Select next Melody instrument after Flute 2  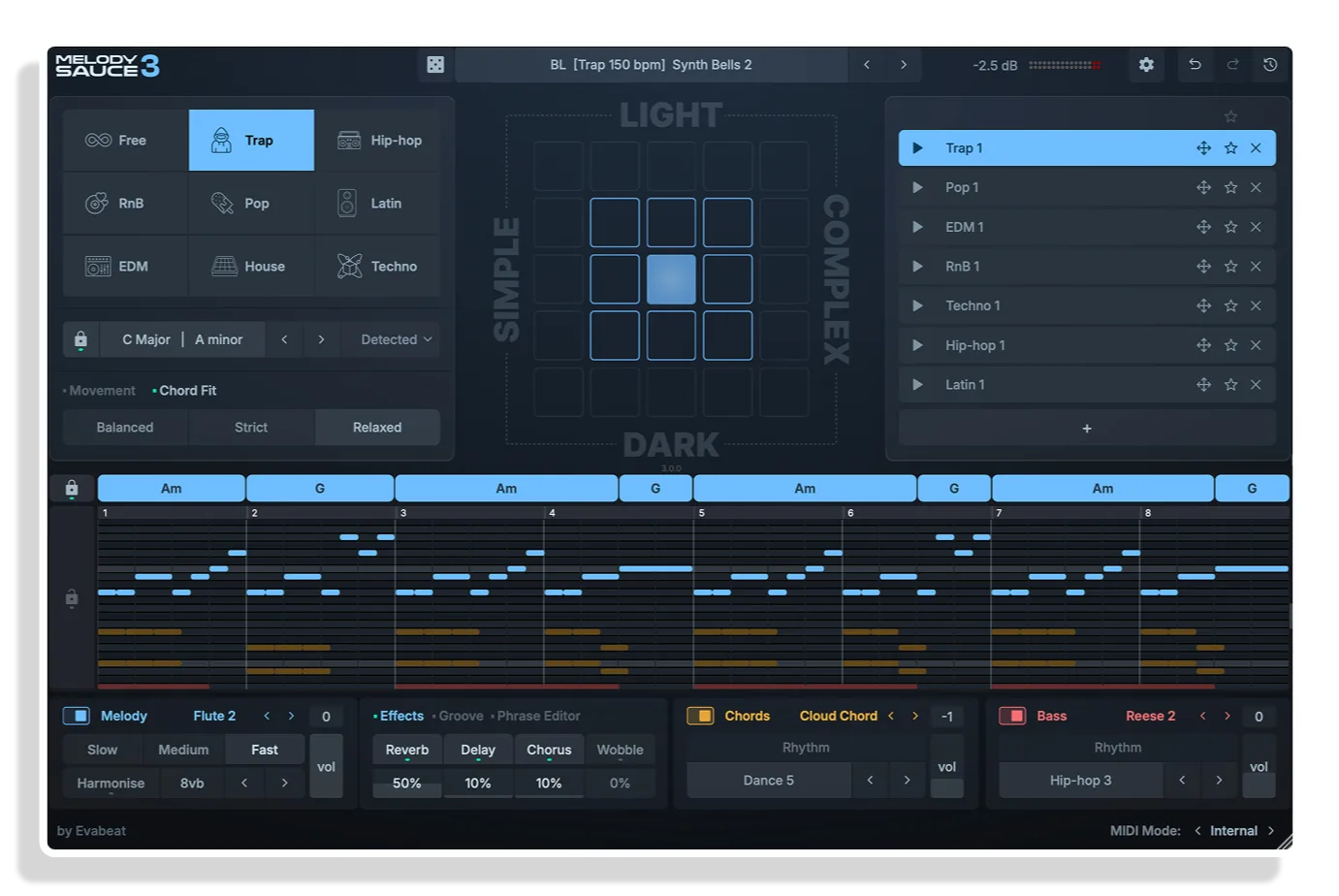291,716
